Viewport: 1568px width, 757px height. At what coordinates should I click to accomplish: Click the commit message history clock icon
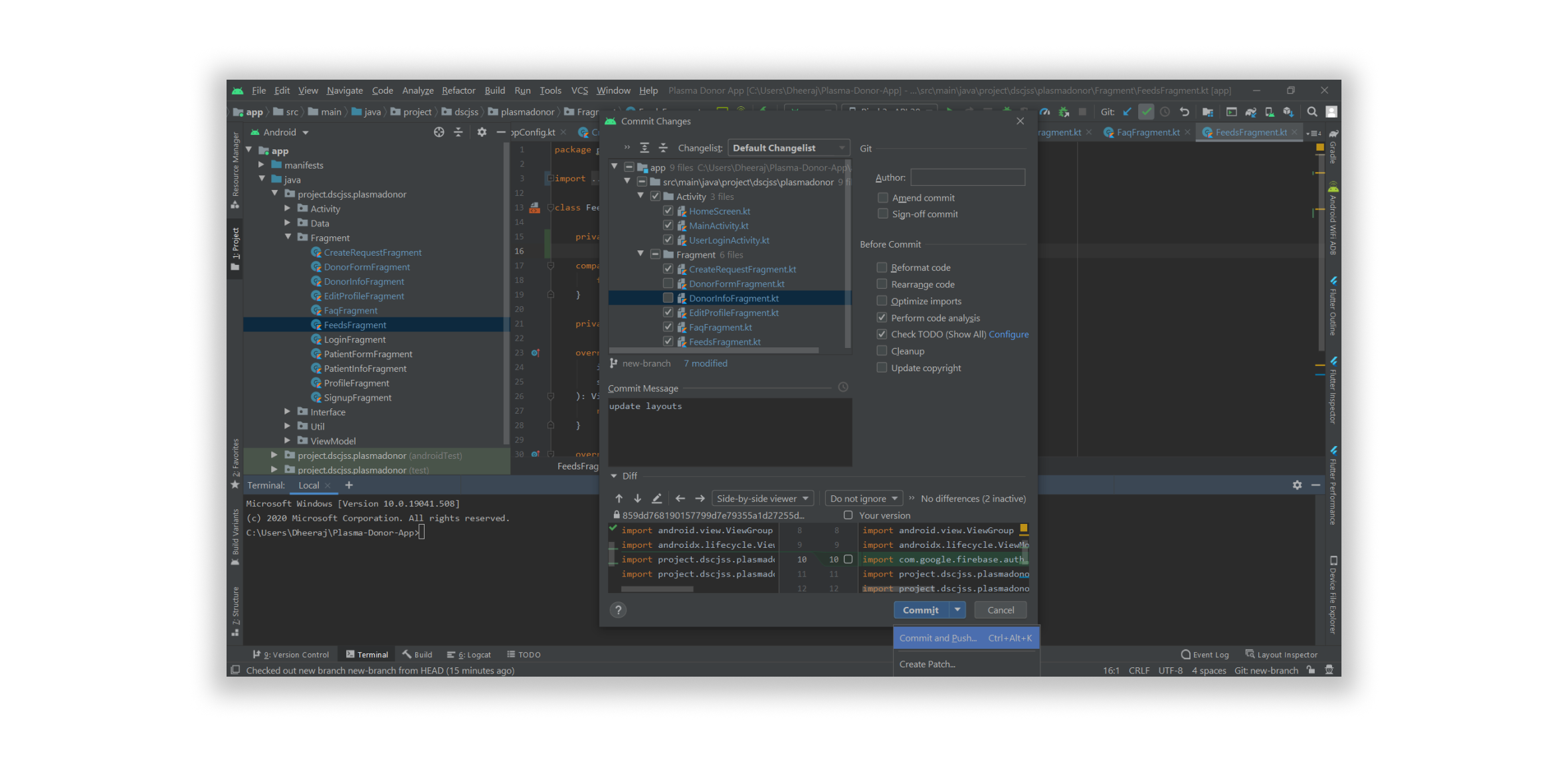(x=842, y=387)
